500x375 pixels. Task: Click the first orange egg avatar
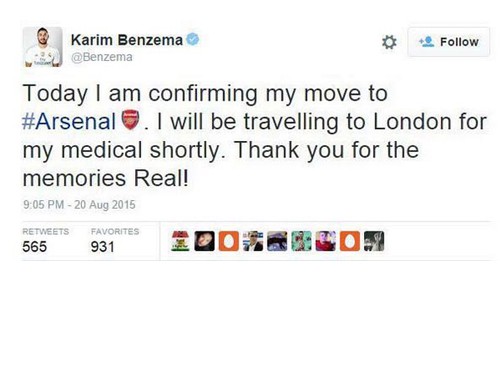229,241
